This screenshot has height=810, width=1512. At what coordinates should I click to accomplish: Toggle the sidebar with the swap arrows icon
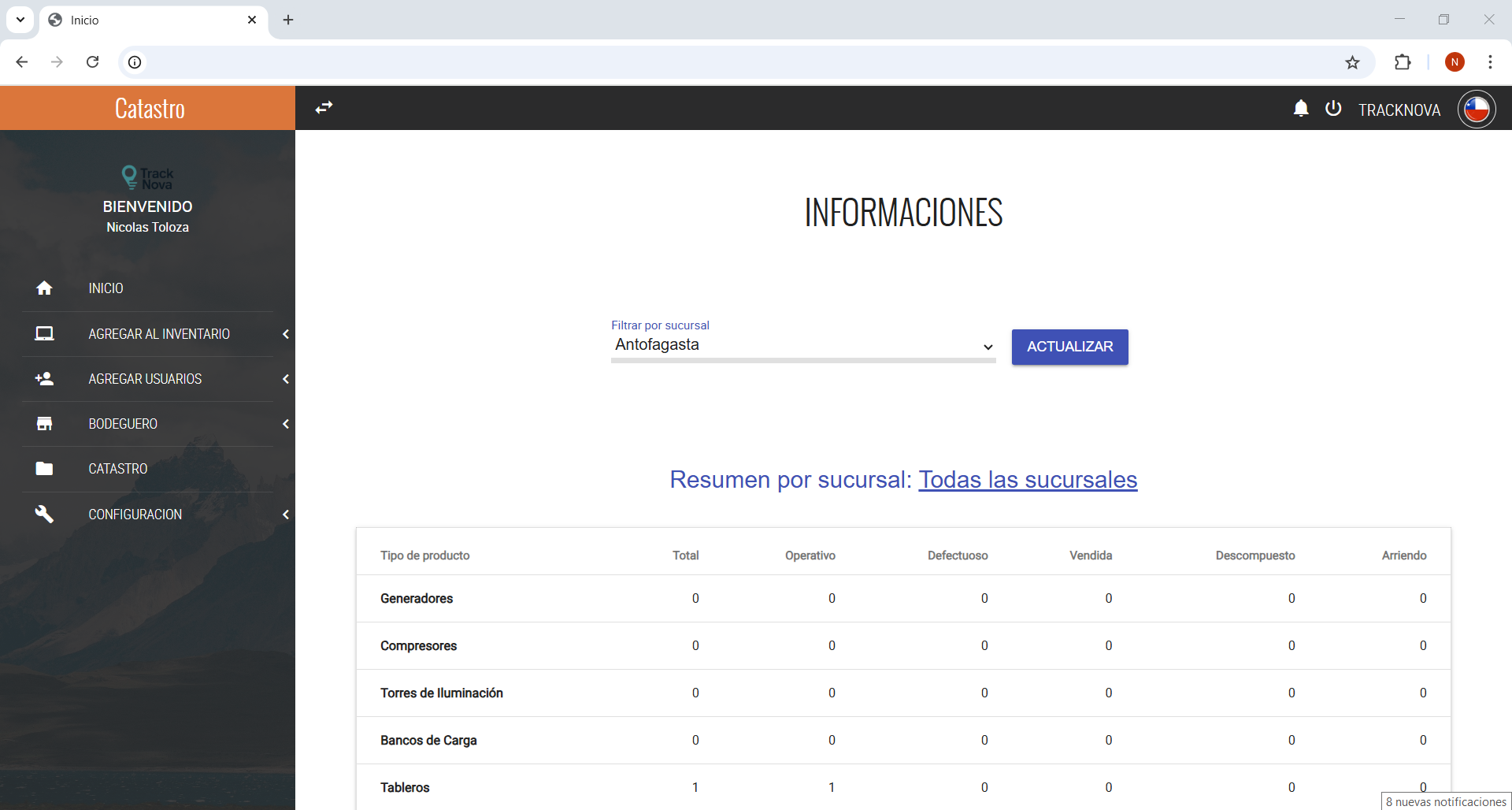point(324,107)
